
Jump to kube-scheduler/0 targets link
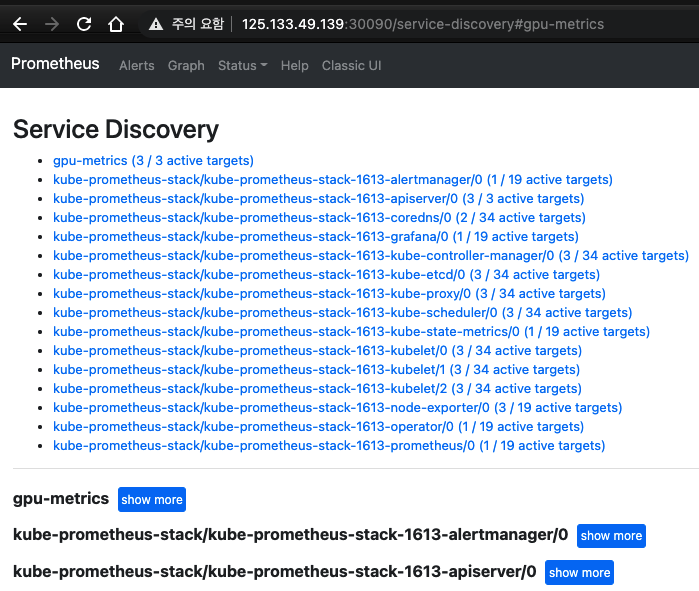point(342,313)
